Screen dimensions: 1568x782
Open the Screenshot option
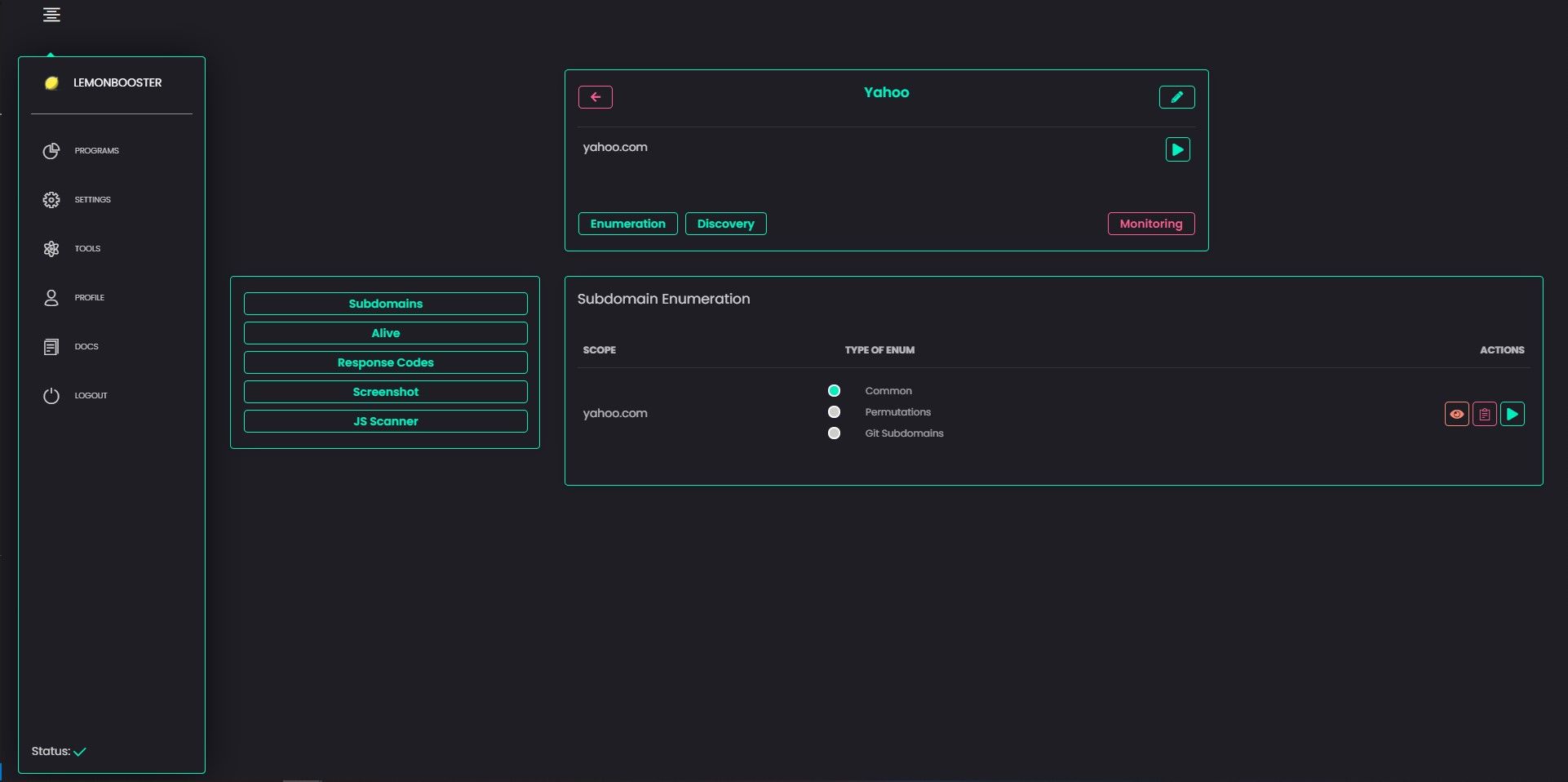[386, 392]
